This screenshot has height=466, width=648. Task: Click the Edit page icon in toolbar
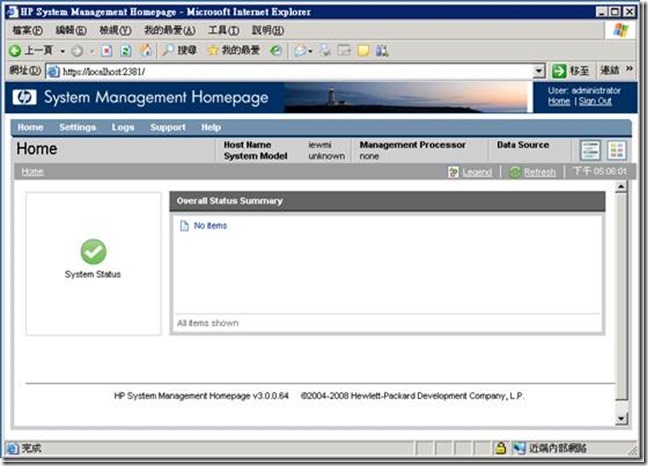344,50
